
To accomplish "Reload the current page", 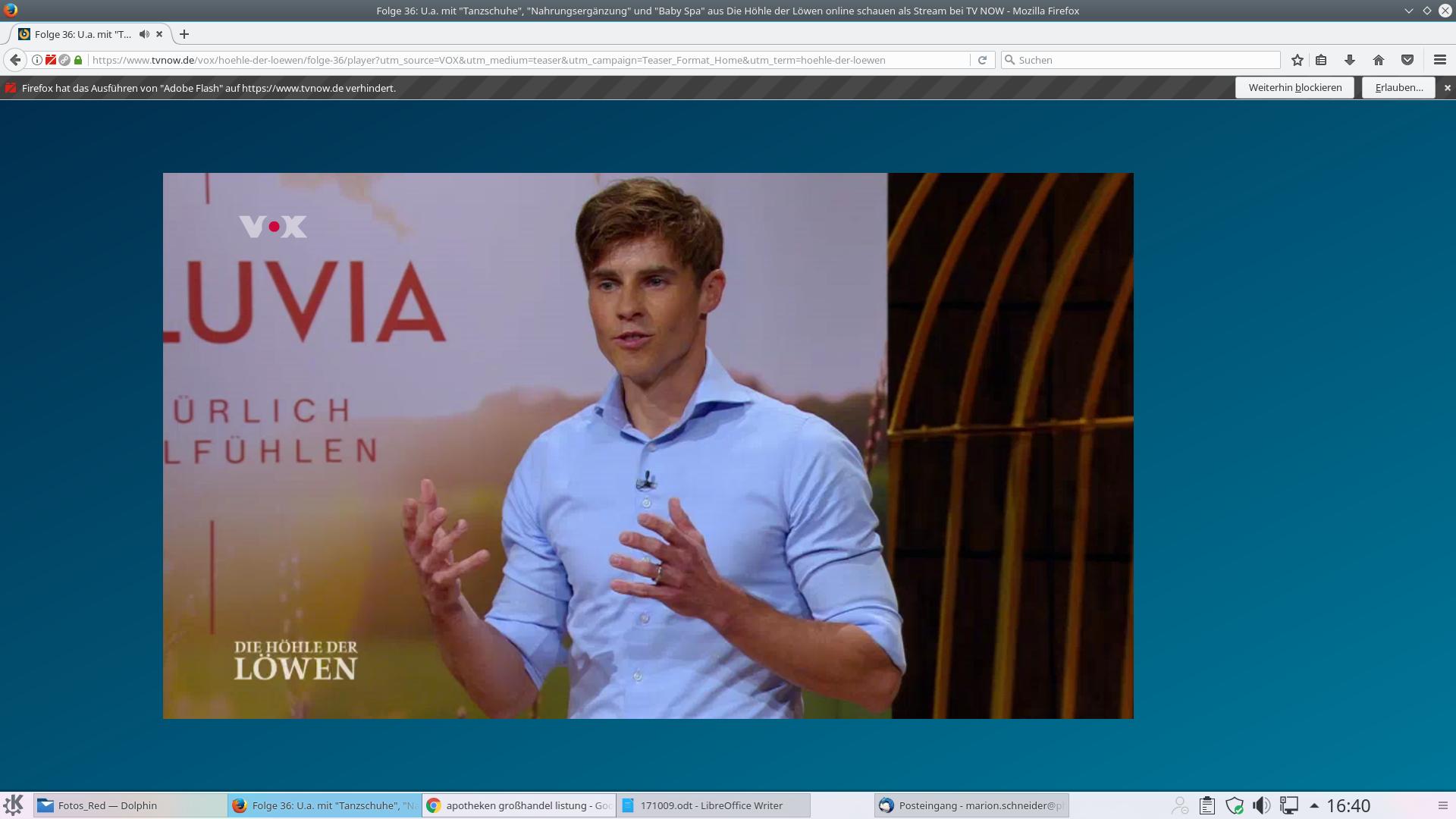I will [982, 60].
